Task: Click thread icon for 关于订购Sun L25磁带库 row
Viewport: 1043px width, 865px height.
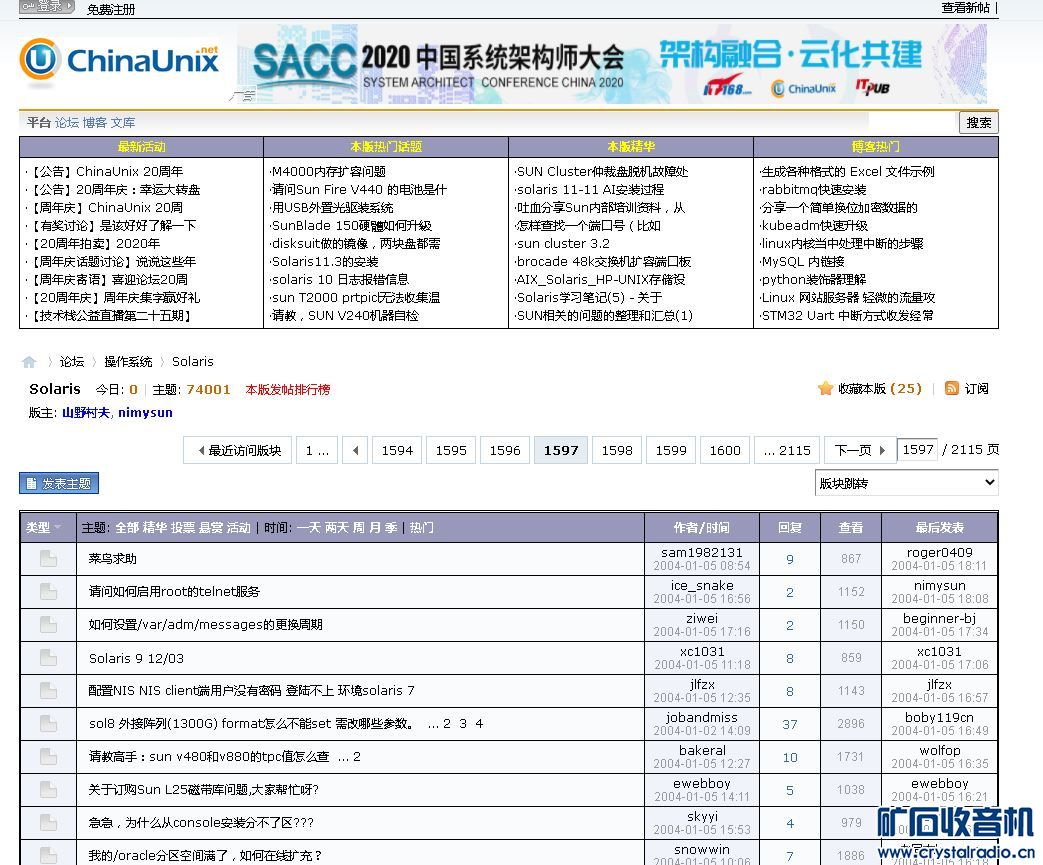Action: coord(48,790)
